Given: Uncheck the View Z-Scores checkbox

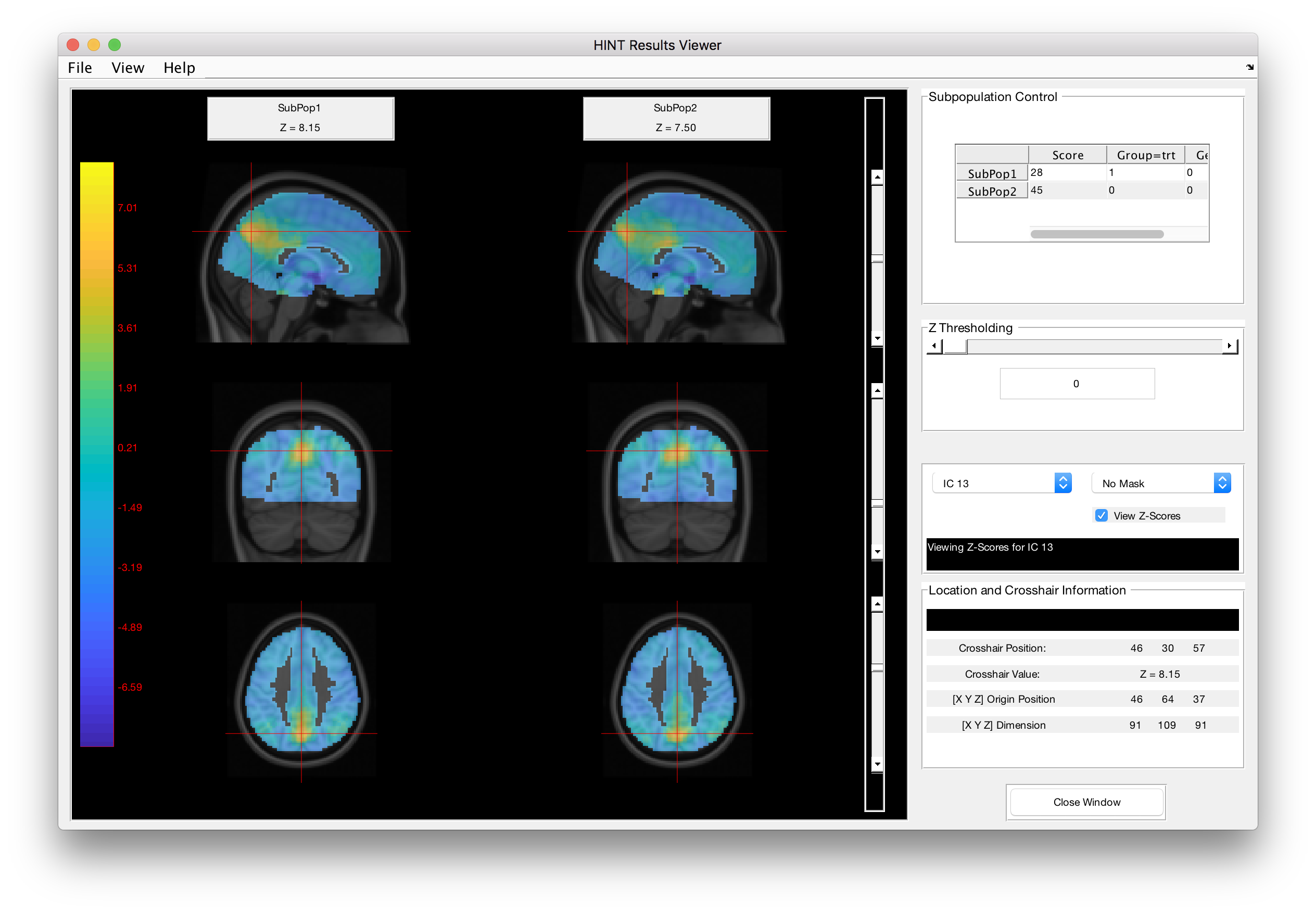Looking at the screenshot, I should click(1102, 515).
